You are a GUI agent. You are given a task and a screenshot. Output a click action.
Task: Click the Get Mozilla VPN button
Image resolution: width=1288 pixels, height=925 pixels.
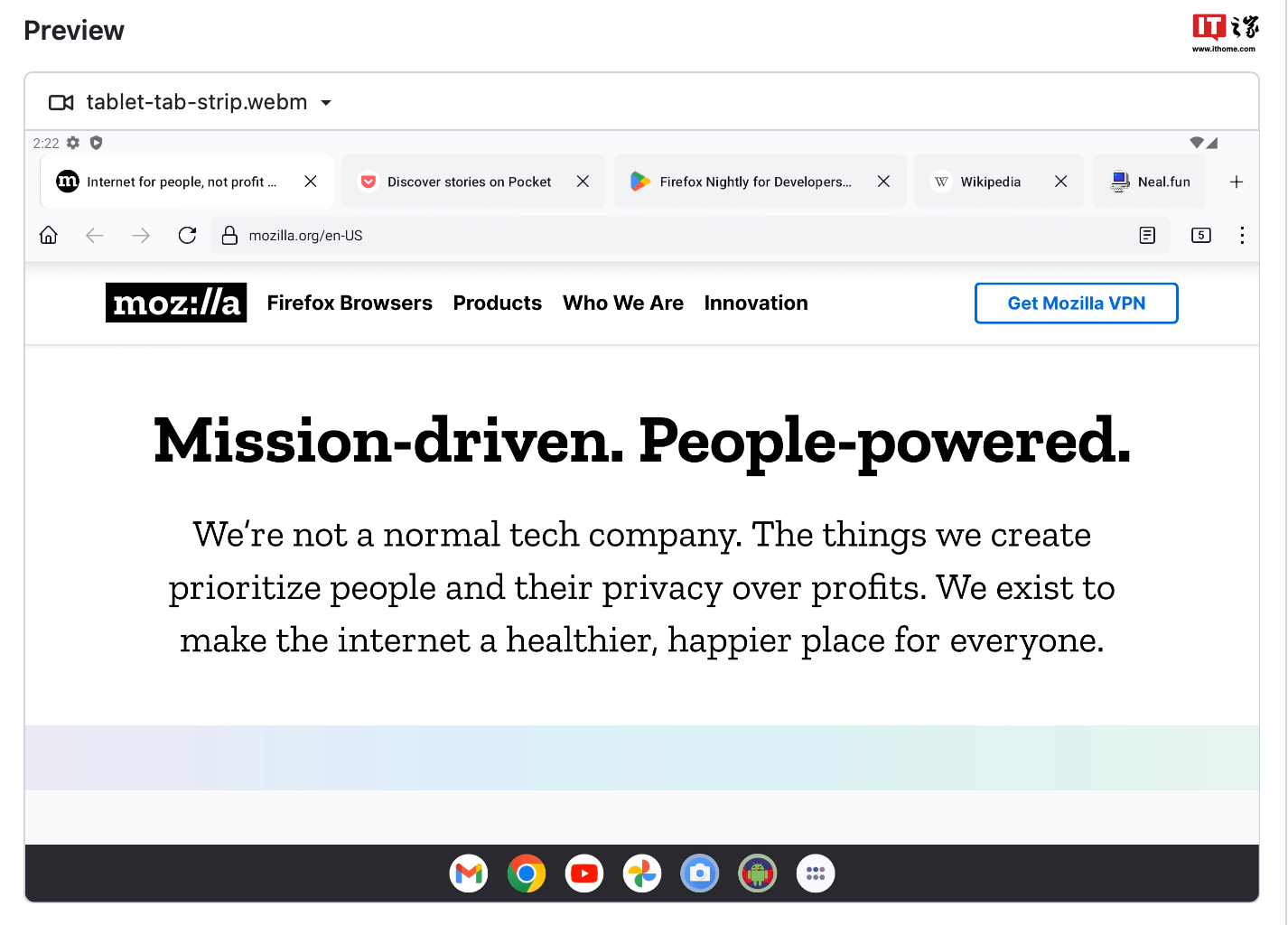[1077, 304]
